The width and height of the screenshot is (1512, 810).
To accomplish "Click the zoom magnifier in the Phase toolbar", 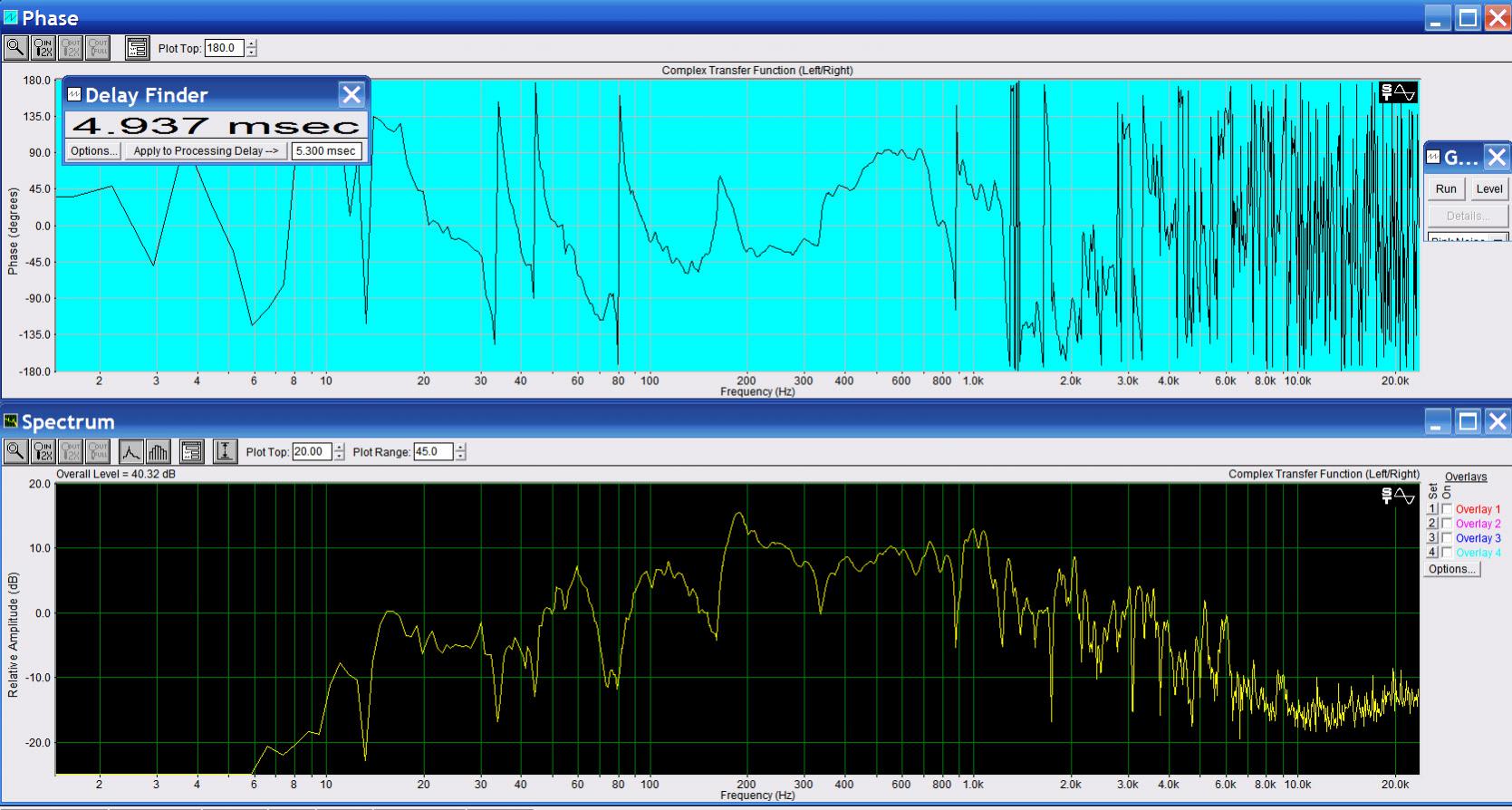I will click(15, 48).
